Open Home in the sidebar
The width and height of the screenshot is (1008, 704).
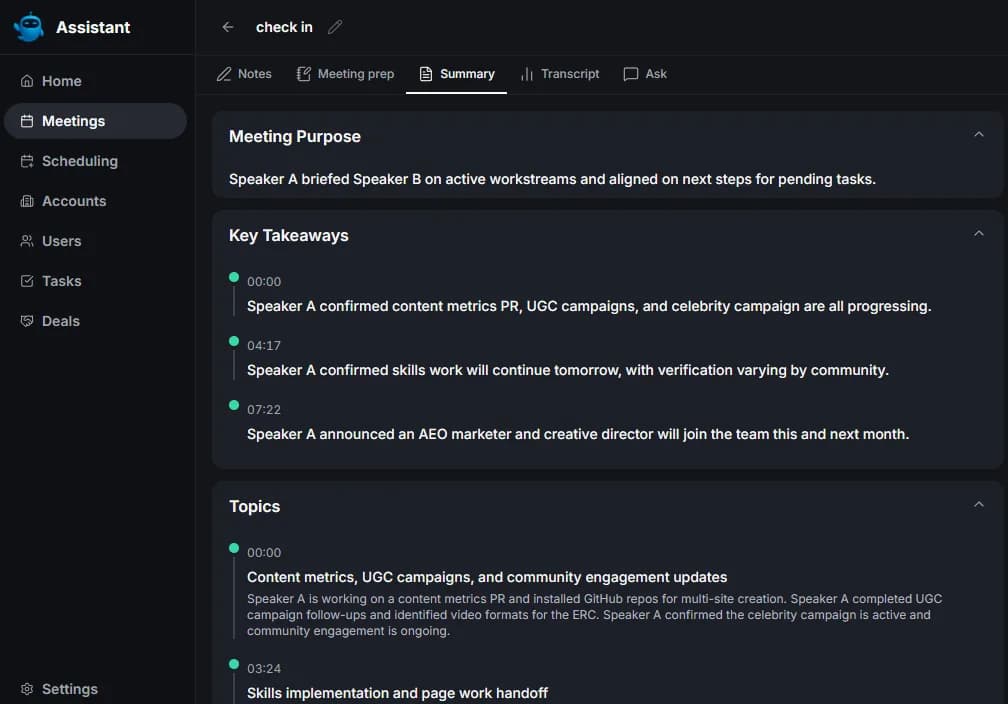[x=95, y=81]
